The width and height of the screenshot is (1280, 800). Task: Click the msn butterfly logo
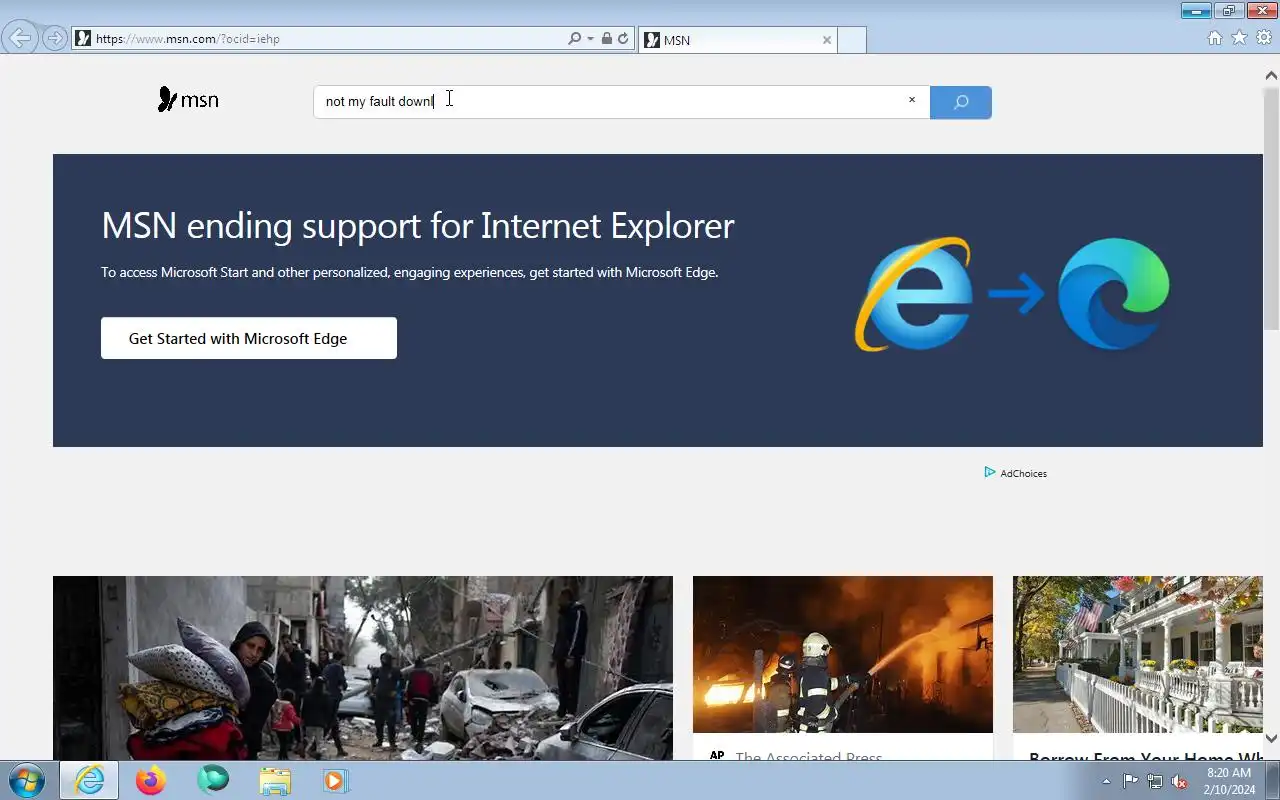[x=188, y=100]
